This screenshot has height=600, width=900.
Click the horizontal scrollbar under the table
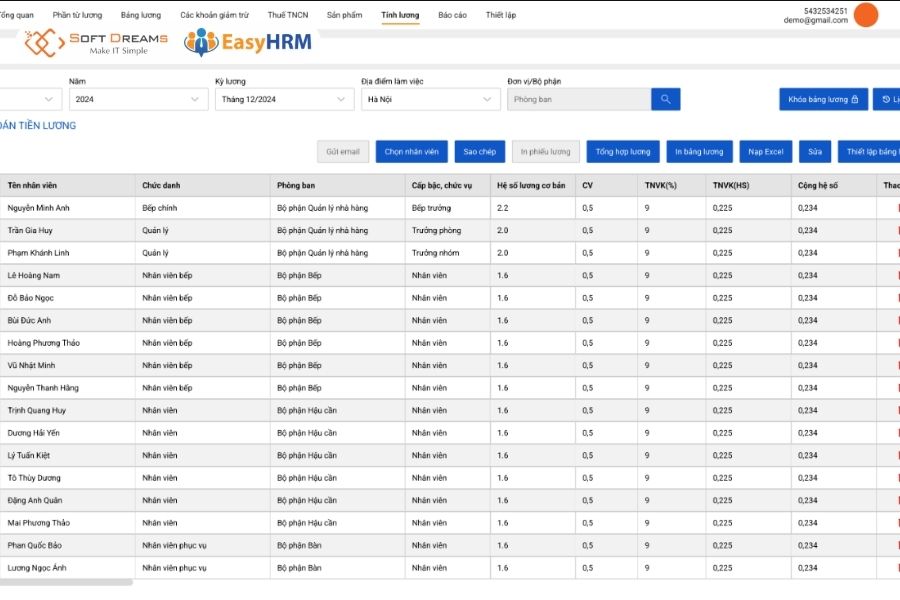coord(66,582)
